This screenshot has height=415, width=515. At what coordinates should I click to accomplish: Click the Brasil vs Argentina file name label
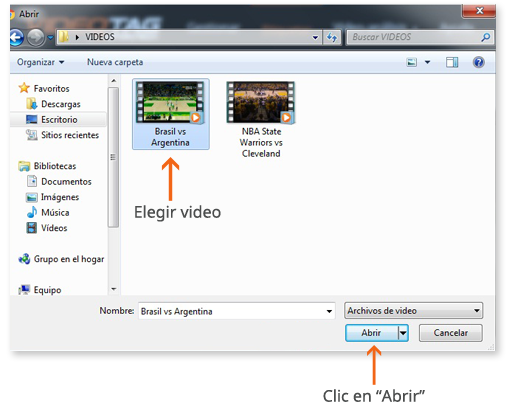170,137
